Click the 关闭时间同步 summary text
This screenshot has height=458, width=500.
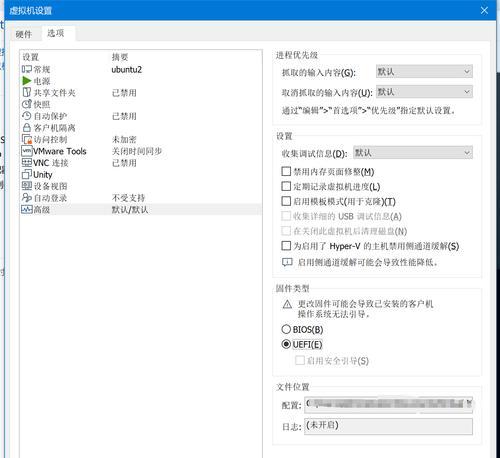point(137,151)
